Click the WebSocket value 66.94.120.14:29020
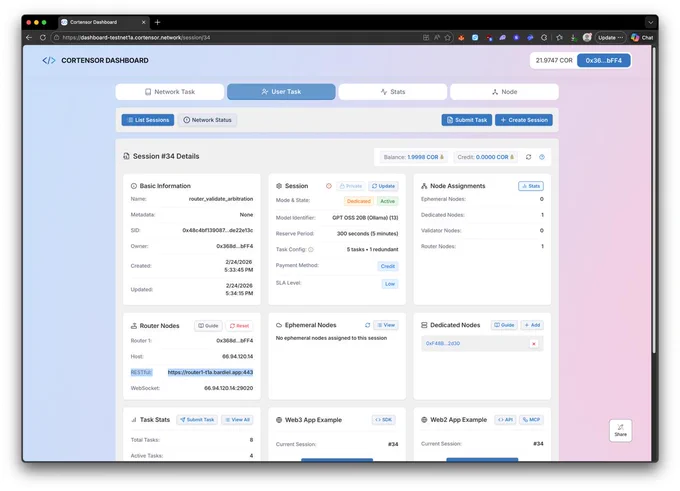Image resolution: width=680 pixels, height=491 pixels. coord(229,388)
